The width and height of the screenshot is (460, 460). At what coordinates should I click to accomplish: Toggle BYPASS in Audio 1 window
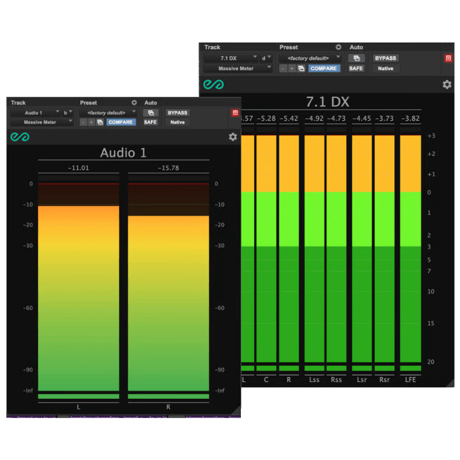tap(177, 113)
